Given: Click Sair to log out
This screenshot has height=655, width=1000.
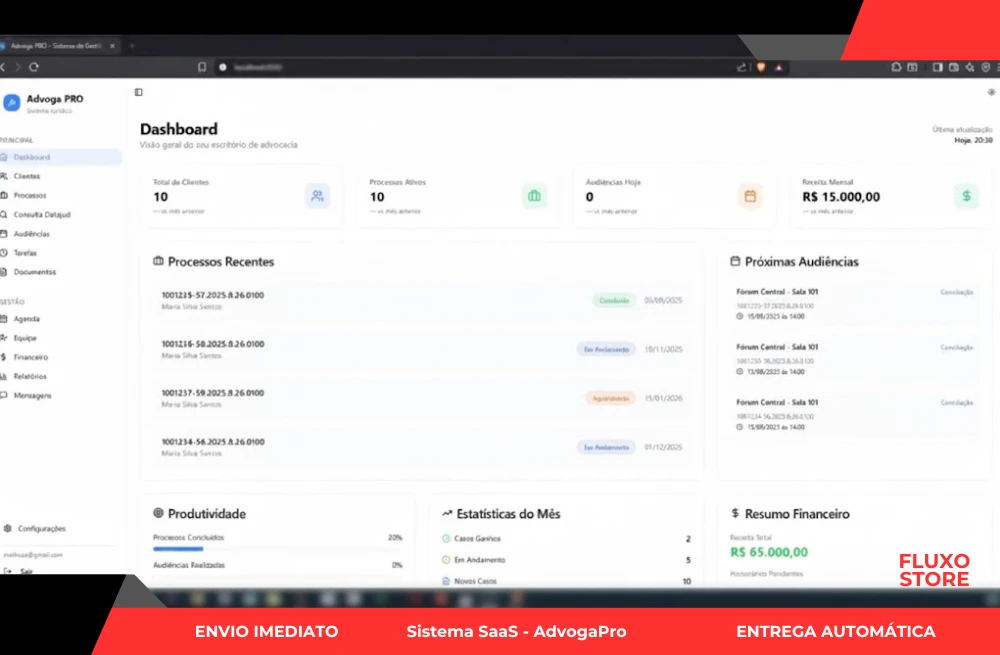Looking at the screenshot, I should (26, 571).
